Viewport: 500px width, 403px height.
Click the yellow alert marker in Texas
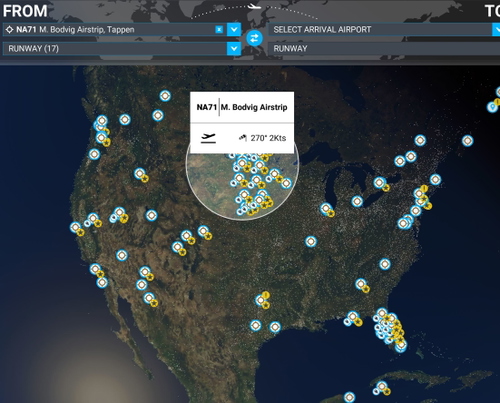pos(266,295)
